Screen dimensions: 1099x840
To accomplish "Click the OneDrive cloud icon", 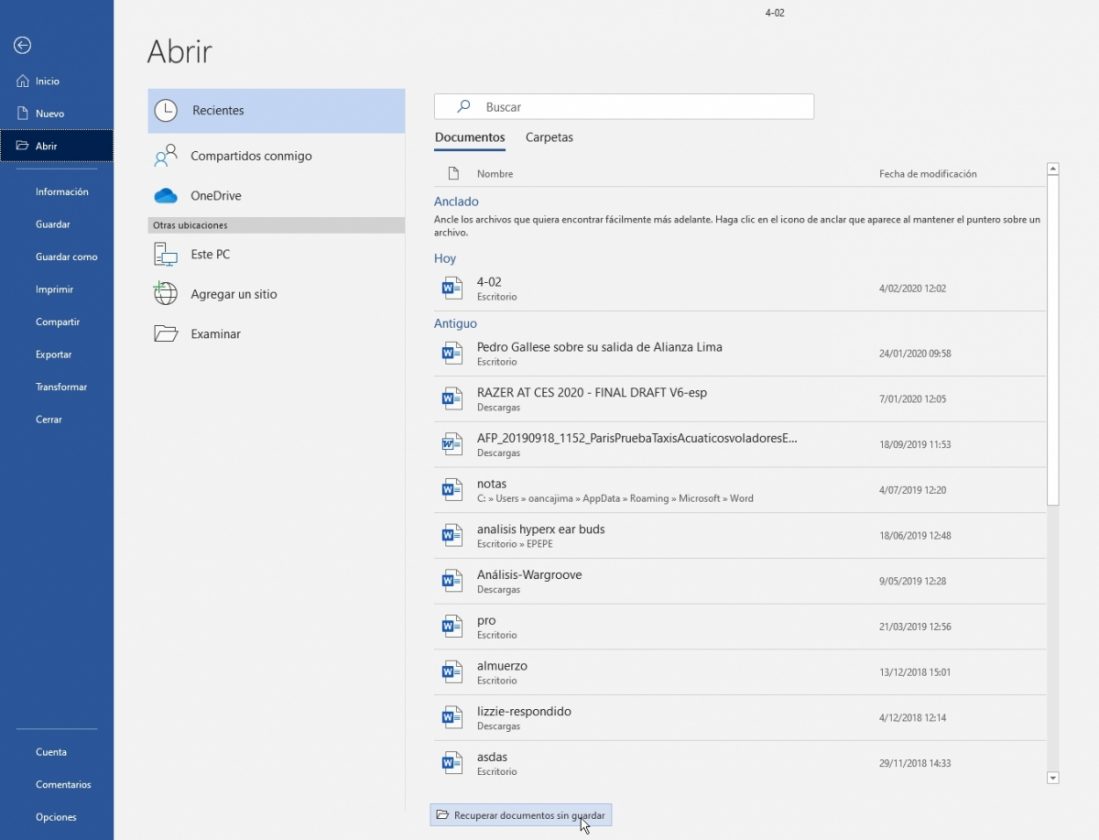I will (x=166, y=196).
